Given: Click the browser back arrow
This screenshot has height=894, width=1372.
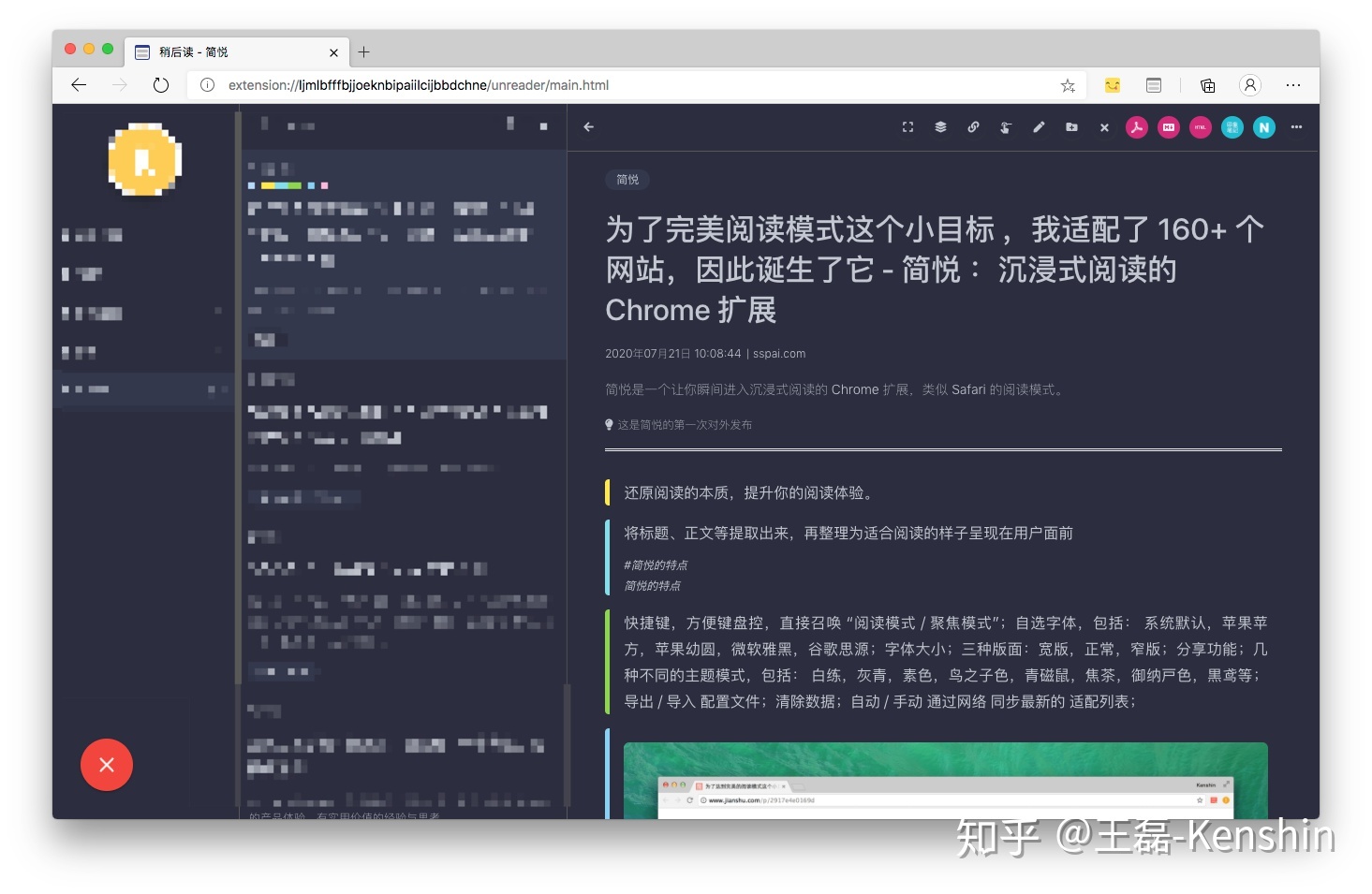Looking at the screenshot, I should coord(79,85).
